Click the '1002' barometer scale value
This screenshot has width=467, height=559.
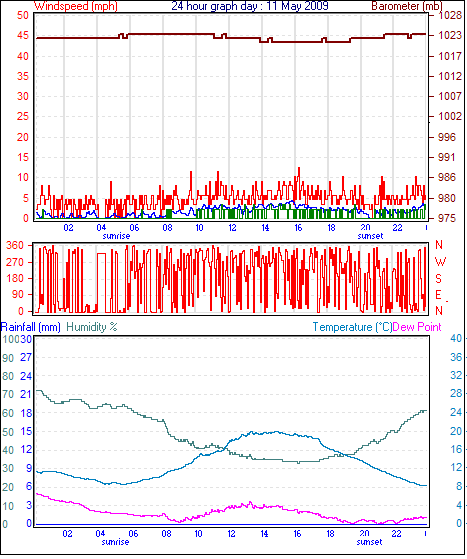pyautogui.click(x=450, y=116)
